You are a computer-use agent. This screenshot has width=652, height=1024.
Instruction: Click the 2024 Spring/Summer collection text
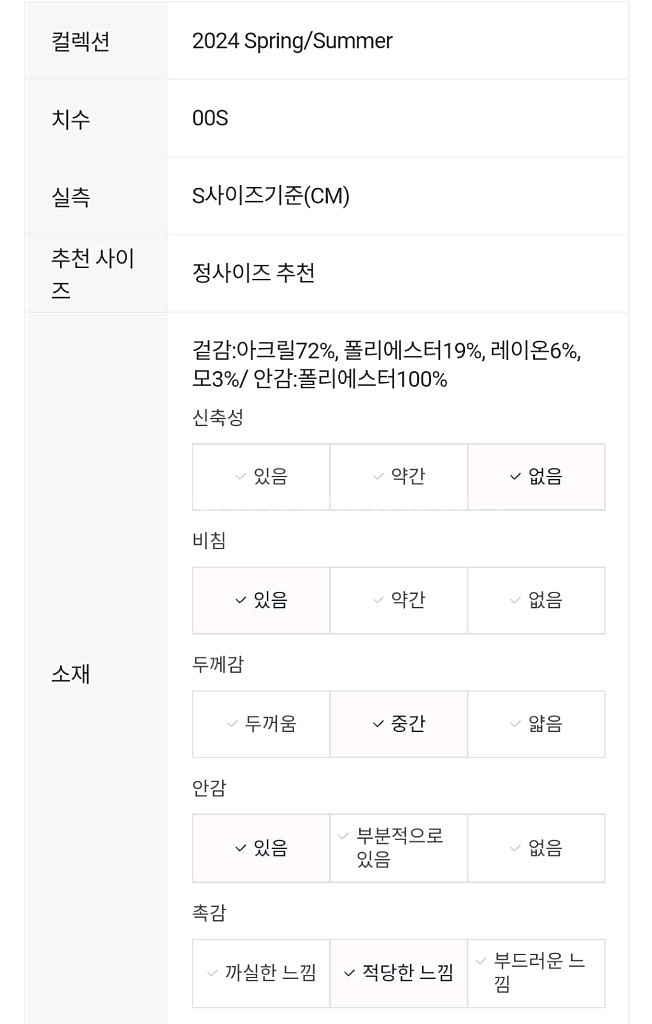[291, 41]
